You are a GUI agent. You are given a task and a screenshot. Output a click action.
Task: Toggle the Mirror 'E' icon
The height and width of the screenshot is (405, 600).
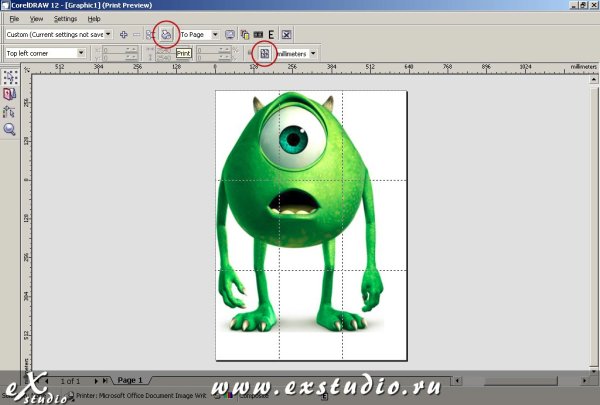271,35
